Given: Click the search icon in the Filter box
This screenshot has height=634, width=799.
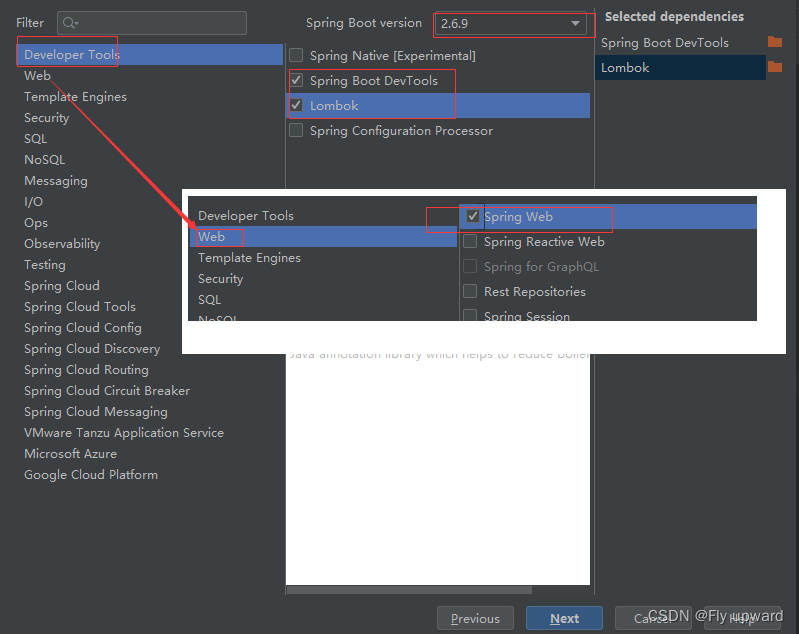Looking at the screenshot, I should click(x=70, y=23).
